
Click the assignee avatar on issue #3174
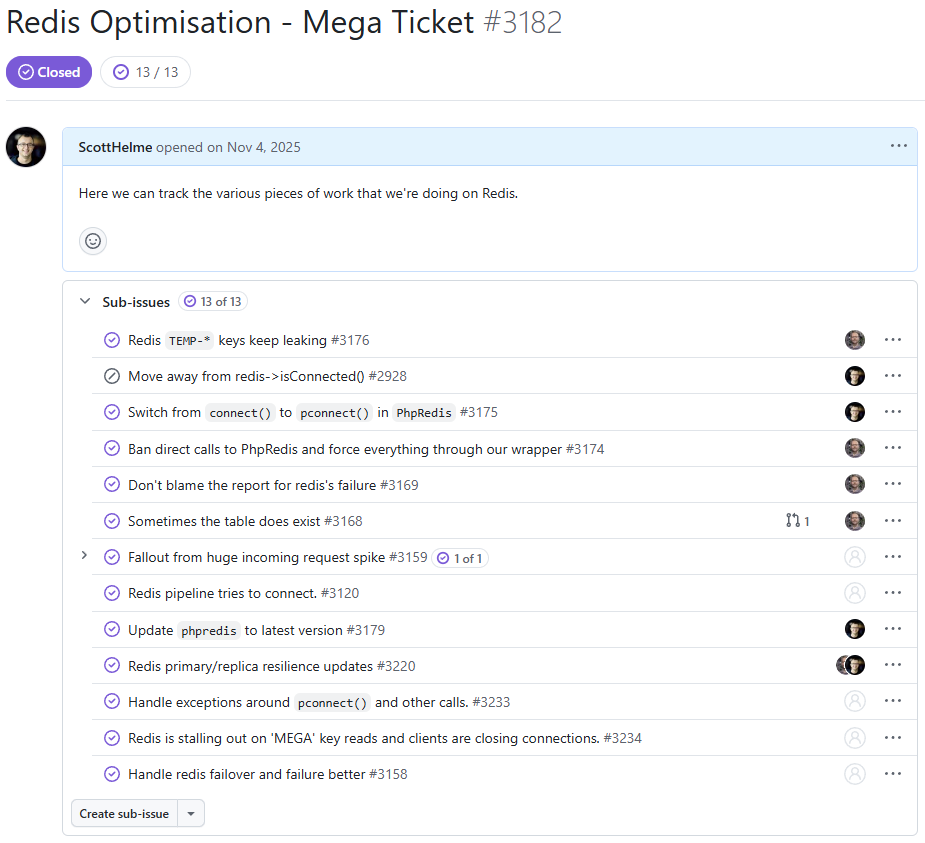click(x=854, y=448)
